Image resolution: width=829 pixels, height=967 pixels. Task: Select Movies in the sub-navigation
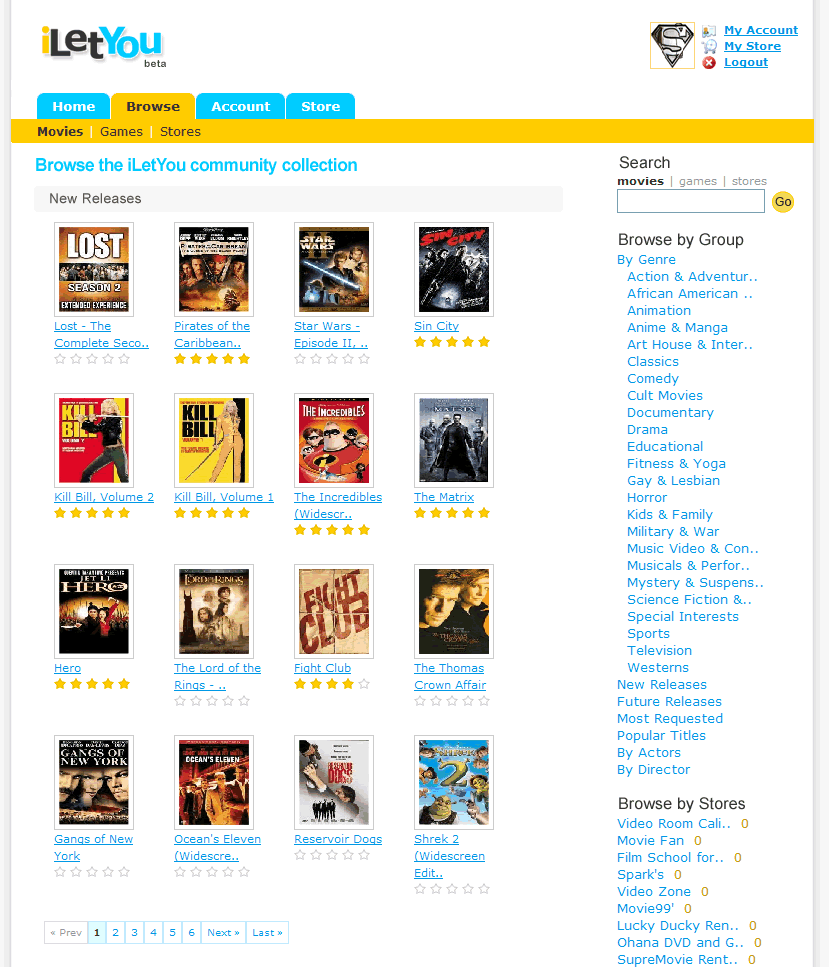coord(60,131)
